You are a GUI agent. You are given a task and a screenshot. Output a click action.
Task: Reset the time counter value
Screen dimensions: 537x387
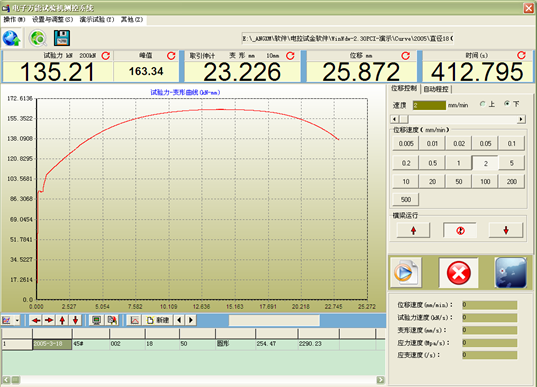click(x=521, y=55)
